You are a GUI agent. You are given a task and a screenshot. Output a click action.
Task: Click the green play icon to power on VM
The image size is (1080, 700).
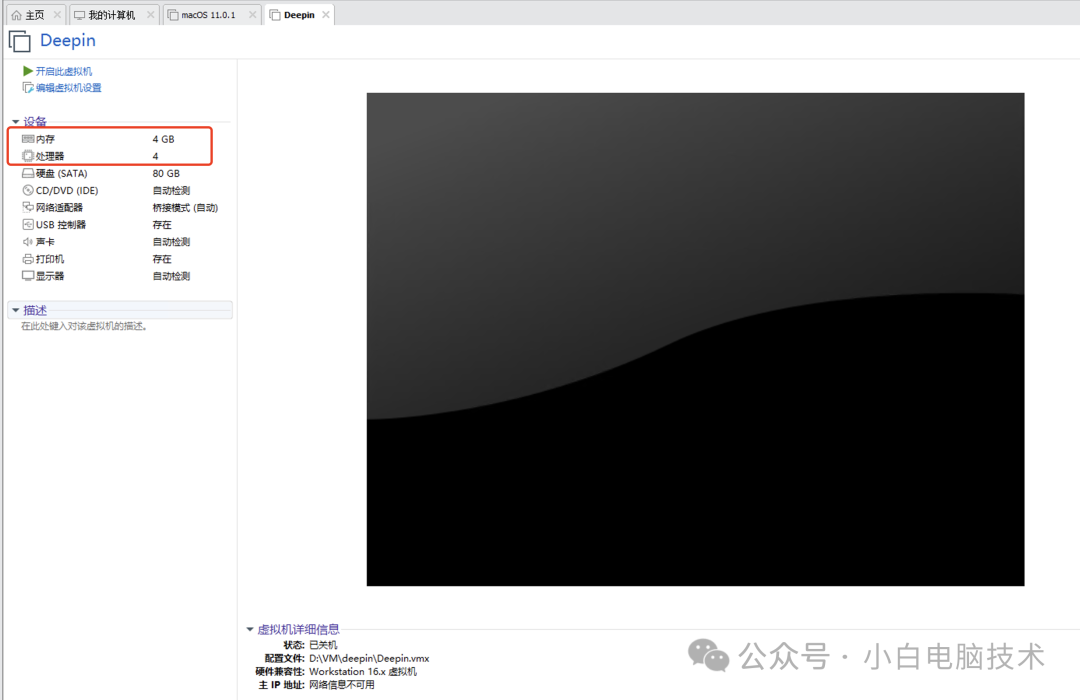(x=28, y=71)
